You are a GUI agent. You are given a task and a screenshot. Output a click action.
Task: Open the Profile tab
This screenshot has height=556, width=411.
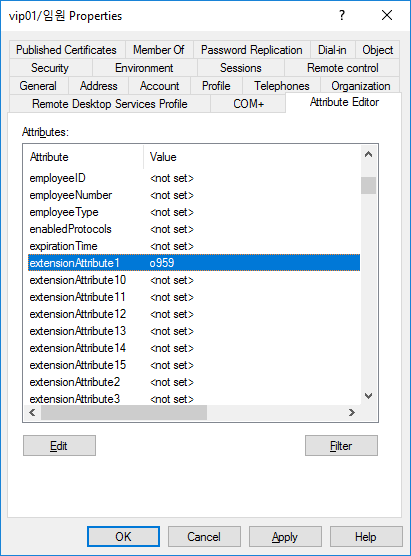tap(216, 86)
